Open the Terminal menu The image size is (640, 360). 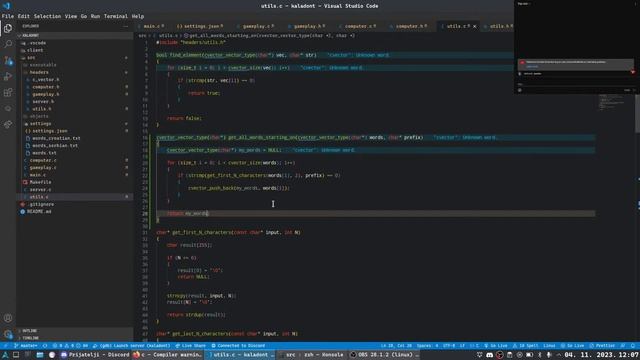116,16
